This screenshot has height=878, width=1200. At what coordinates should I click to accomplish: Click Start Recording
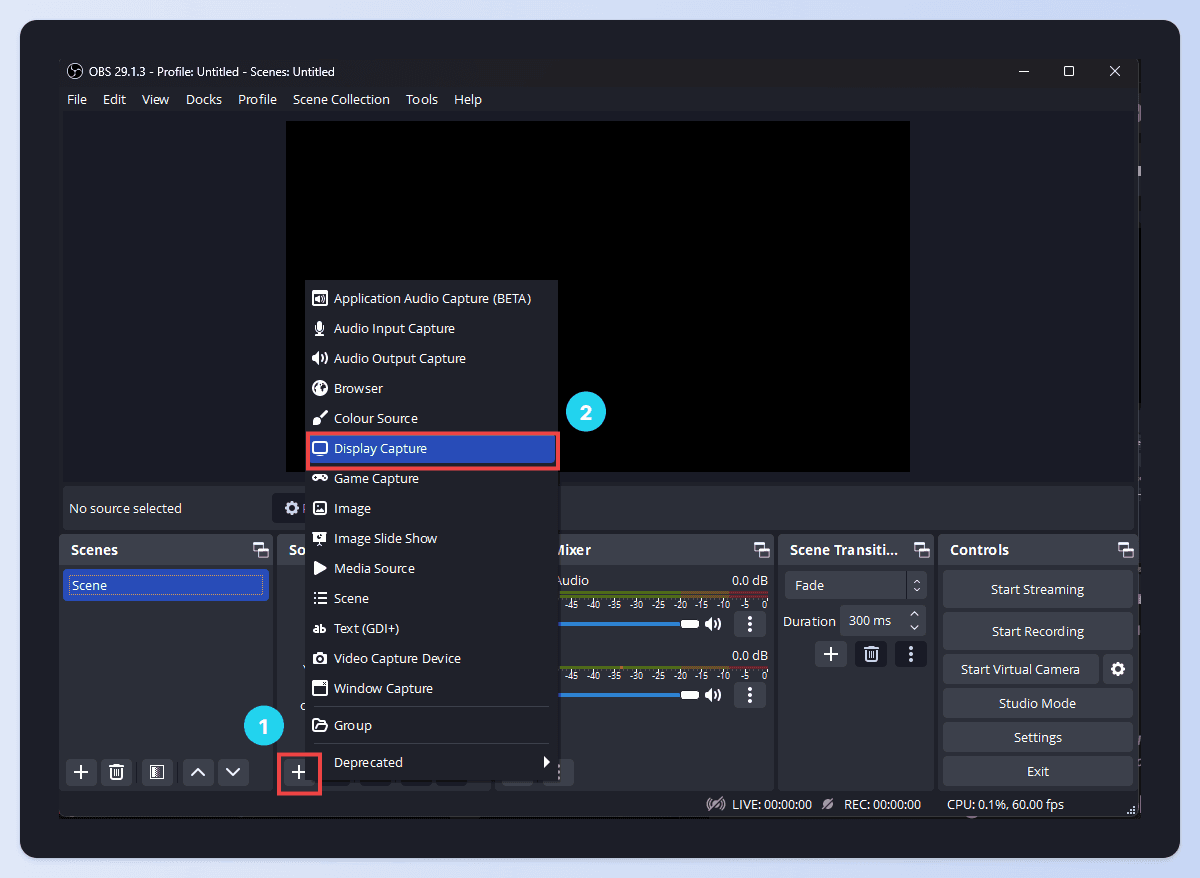click(1037, 631)
